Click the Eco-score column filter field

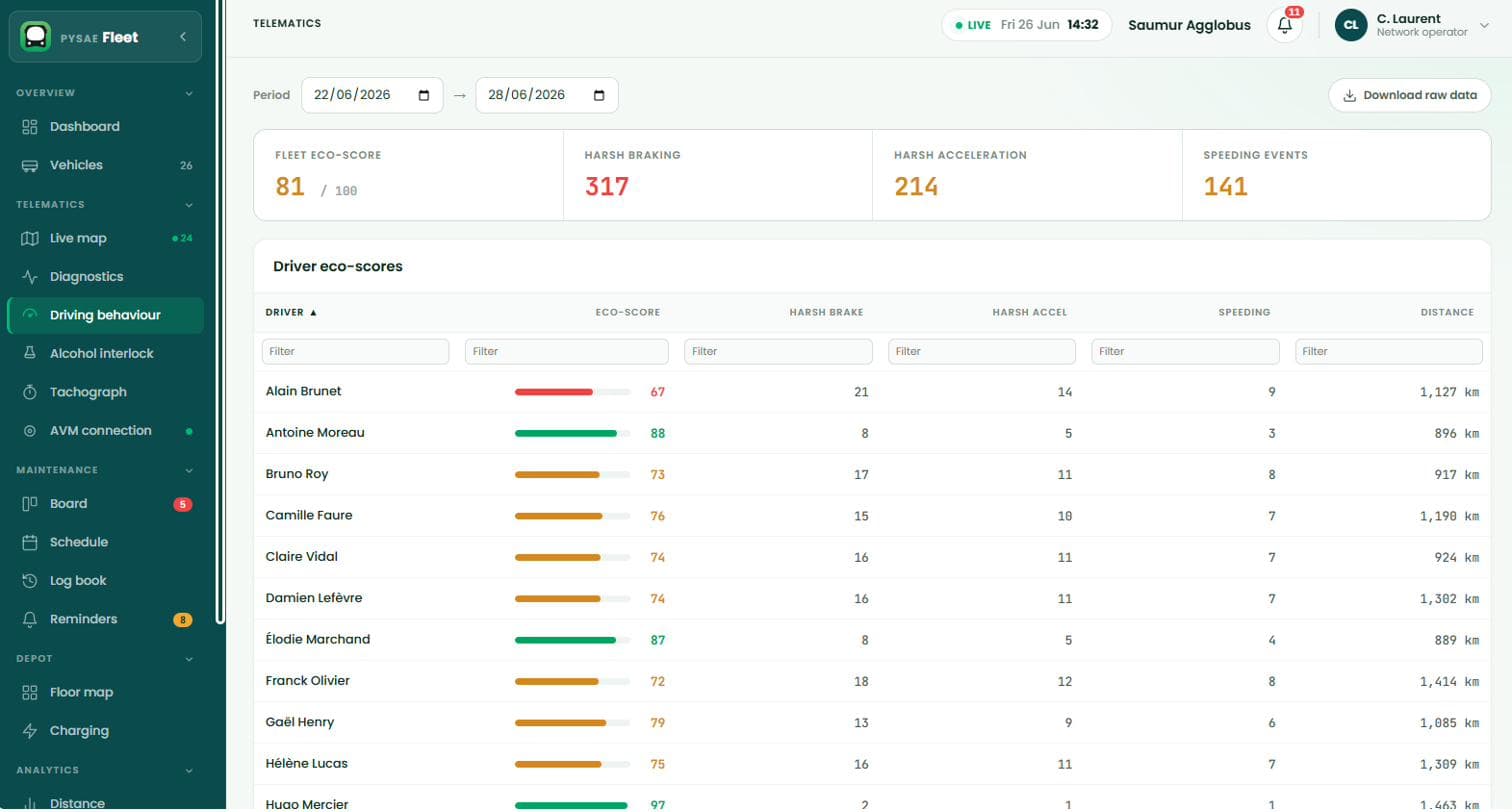566,351
